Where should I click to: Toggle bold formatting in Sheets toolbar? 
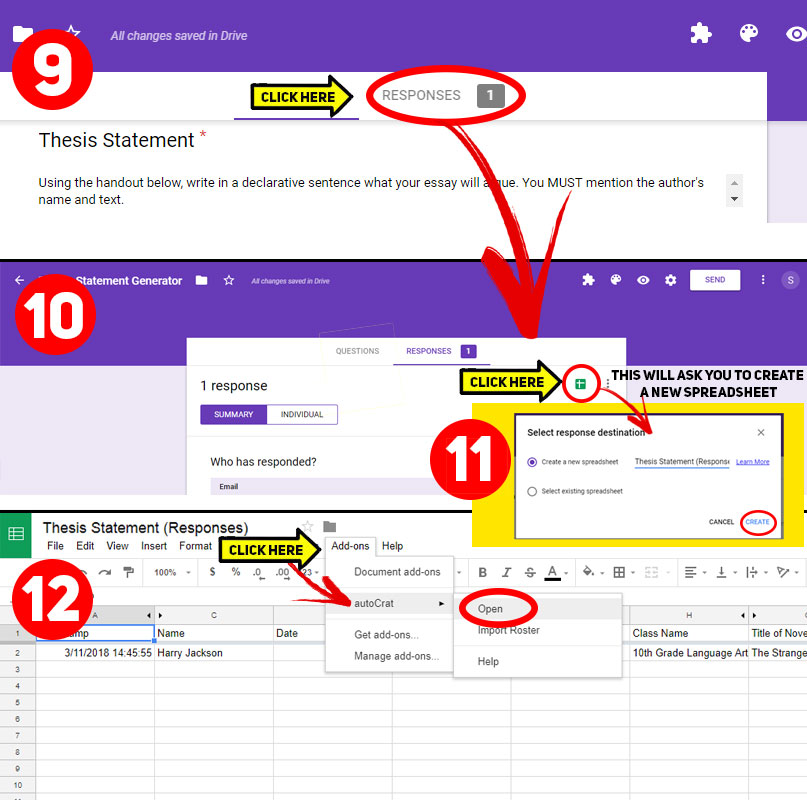(482, 572)
